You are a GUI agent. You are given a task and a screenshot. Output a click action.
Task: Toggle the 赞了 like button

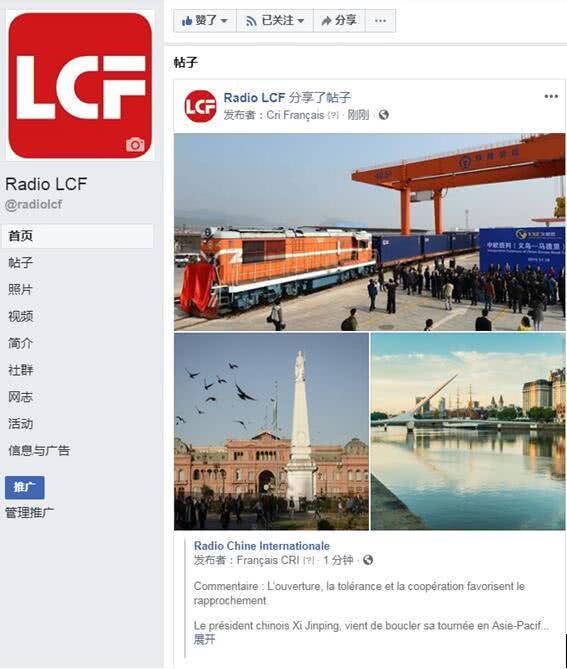click(205, 20)
